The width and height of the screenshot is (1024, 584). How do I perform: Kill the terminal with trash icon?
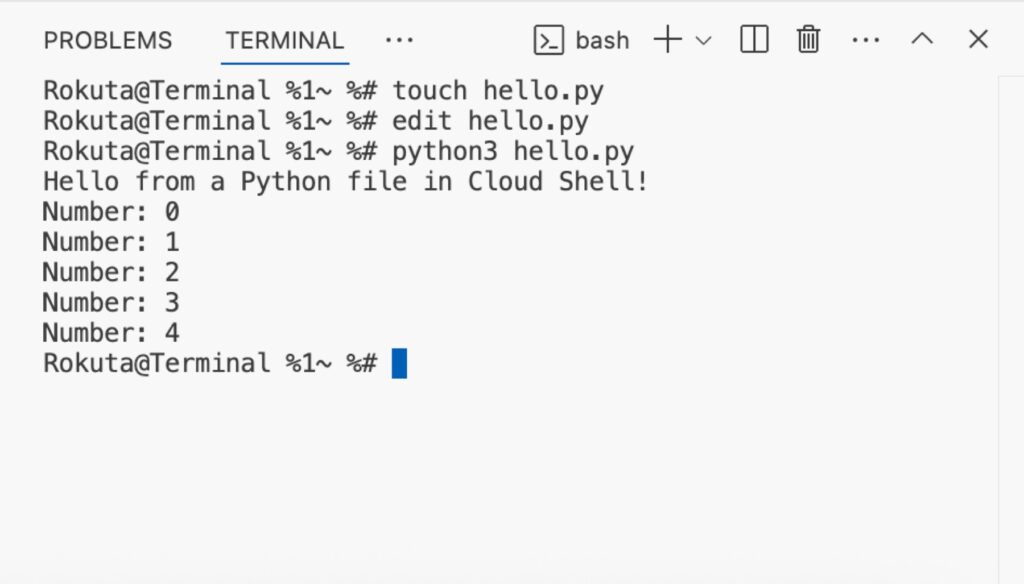808,39
